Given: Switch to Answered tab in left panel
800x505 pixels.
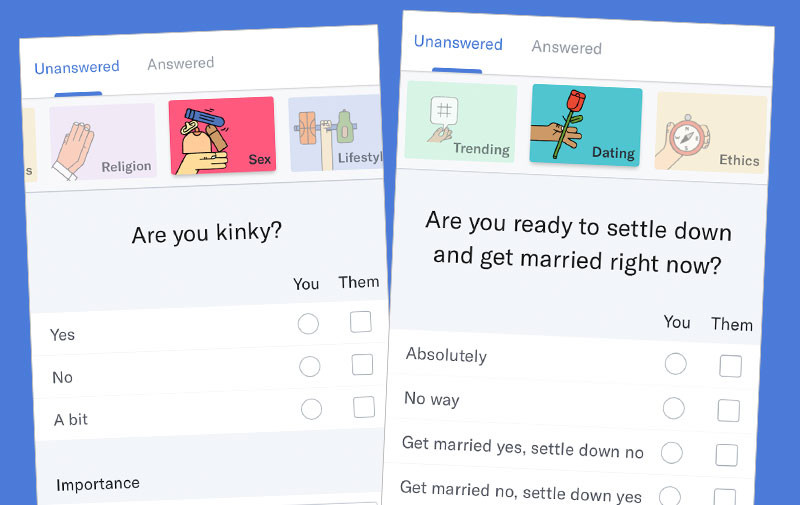Looking at the screenshot, I should (x=181, y=64).
